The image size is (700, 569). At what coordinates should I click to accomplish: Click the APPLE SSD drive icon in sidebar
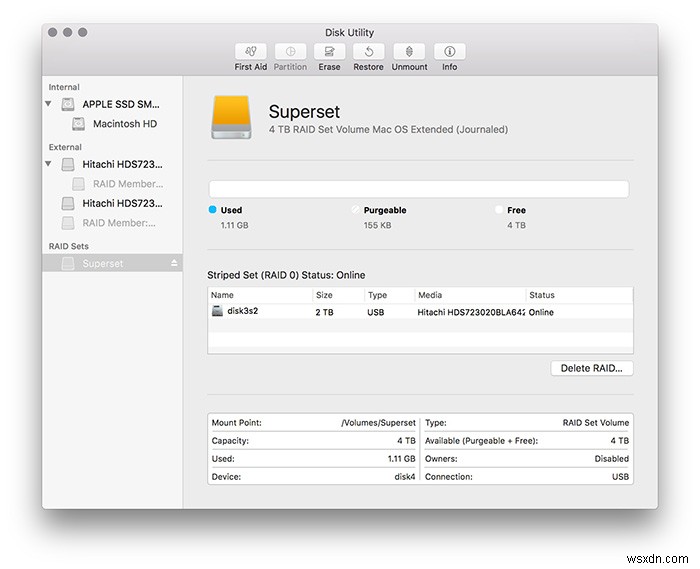[x=68, y=104]
